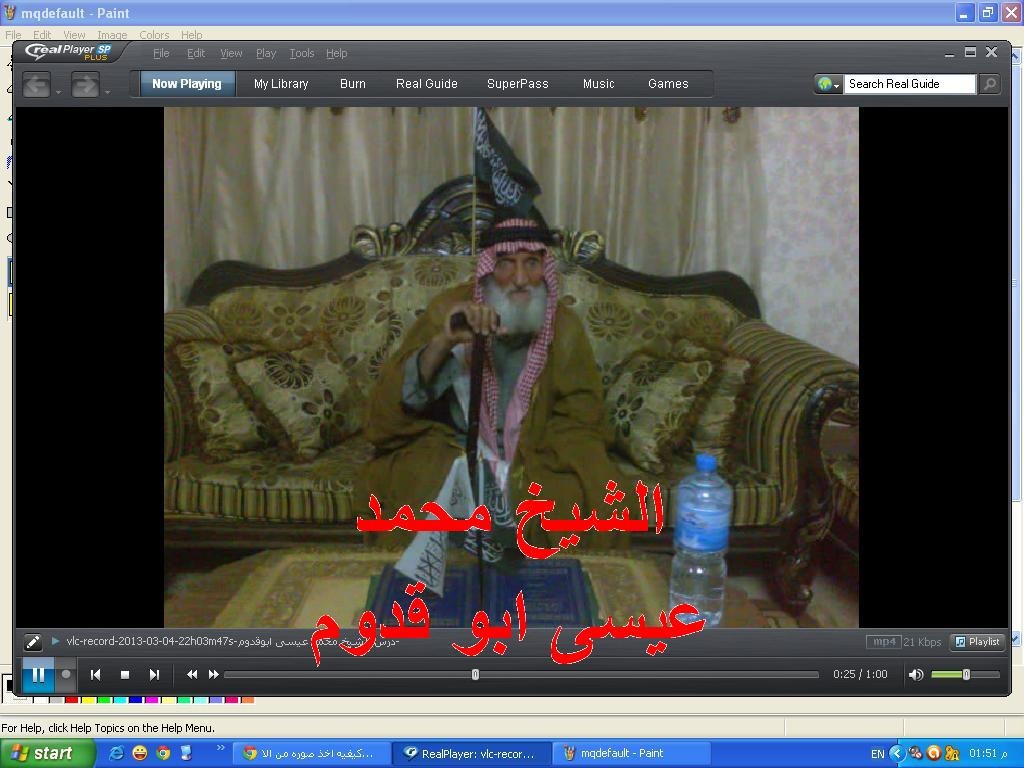Skip to the previous clip
Viewport: 1024px width, 768px height.
click(96, 675)
